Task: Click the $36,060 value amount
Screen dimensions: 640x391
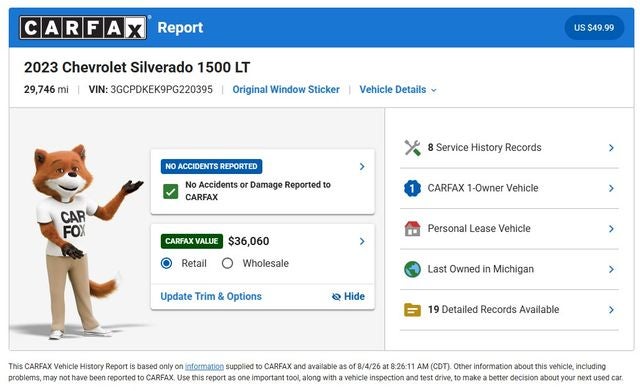Action: click(249, 241)
